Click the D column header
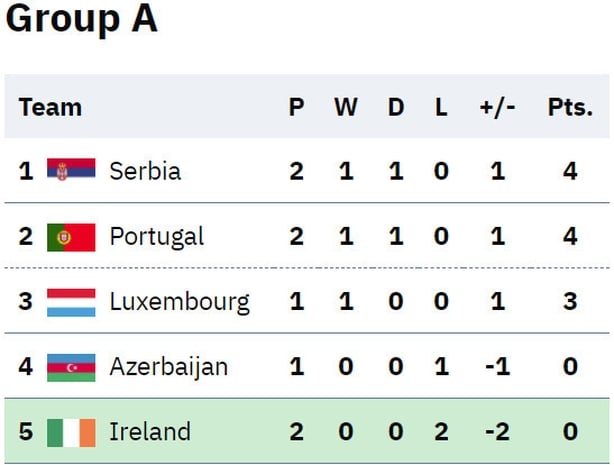Image resolution: width=614 pixels, height=465 pixels. click(x=396, y=107)
